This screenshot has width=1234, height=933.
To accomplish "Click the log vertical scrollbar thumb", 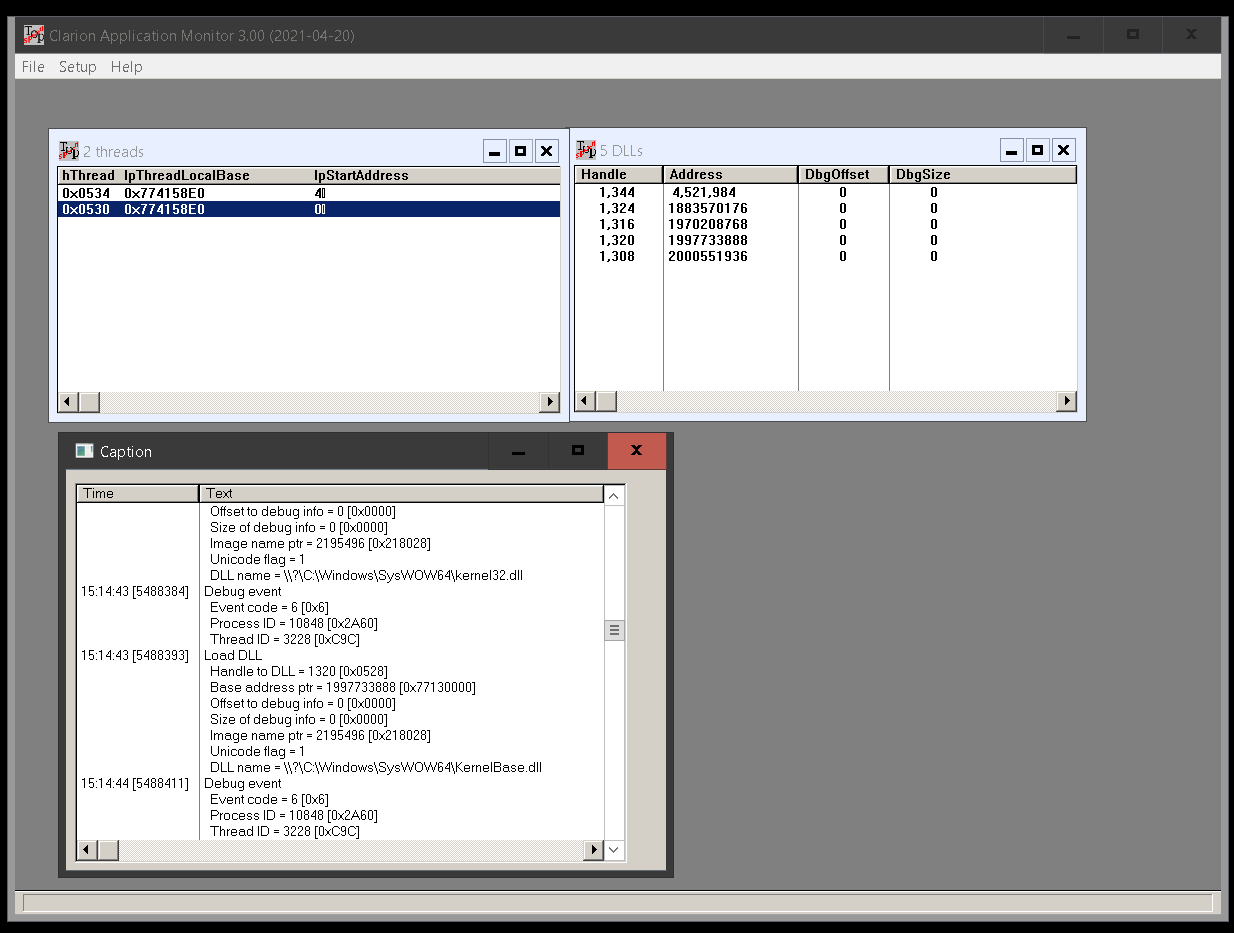I will 614,630.
